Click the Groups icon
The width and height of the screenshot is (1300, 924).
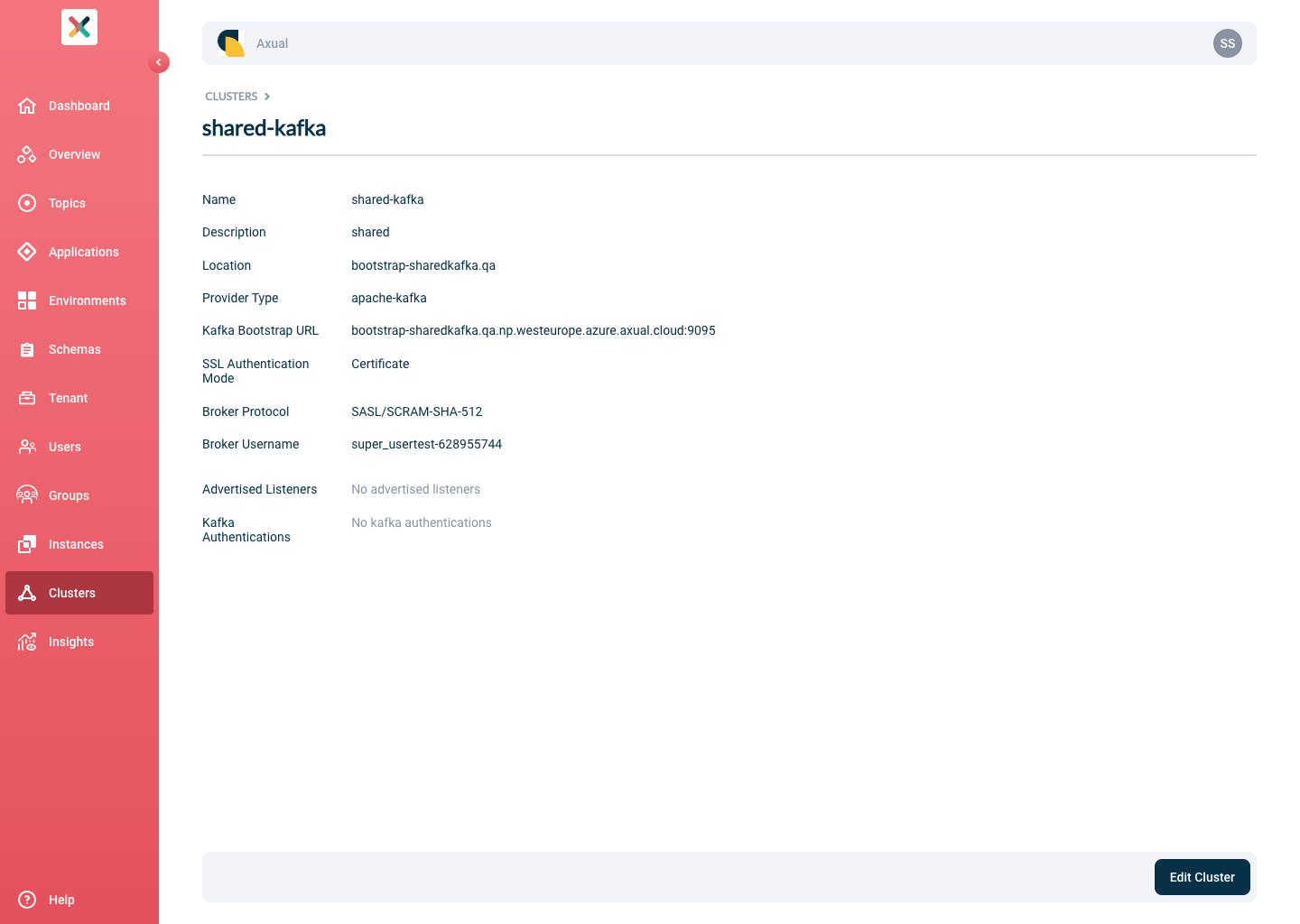[x=27, y=495]
